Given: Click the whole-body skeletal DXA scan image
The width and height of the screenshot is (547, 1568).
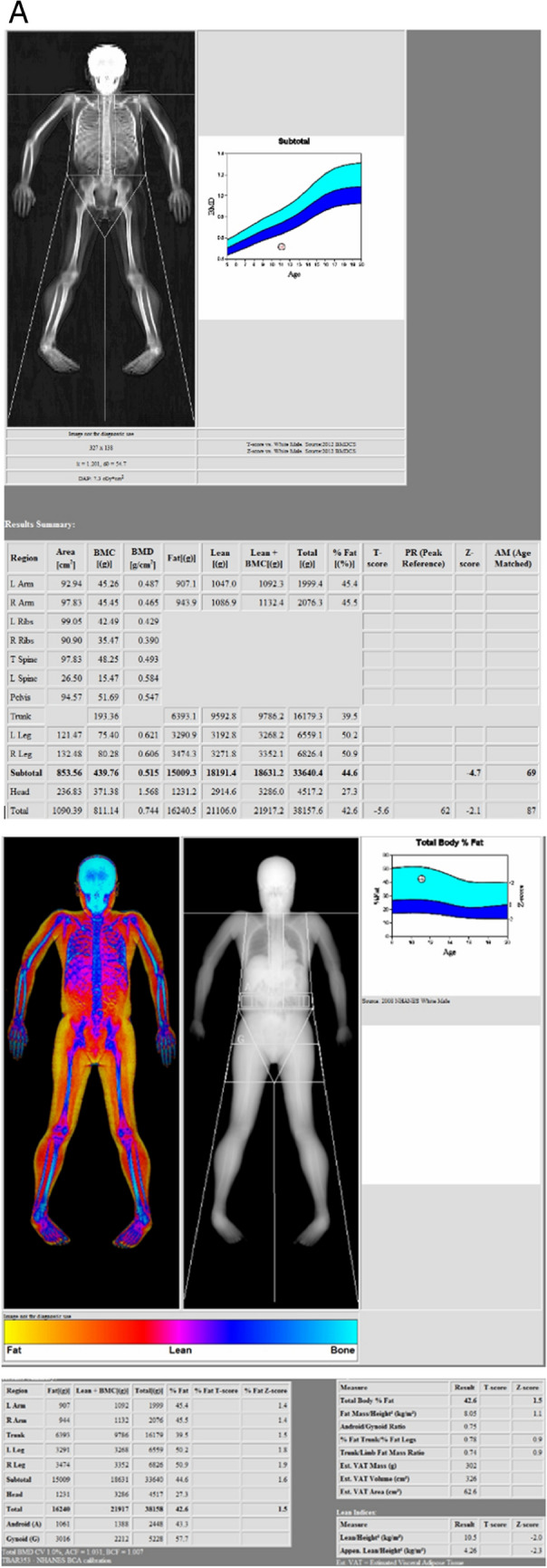Looking at the screenshot, I should click(x=101, y=228).
